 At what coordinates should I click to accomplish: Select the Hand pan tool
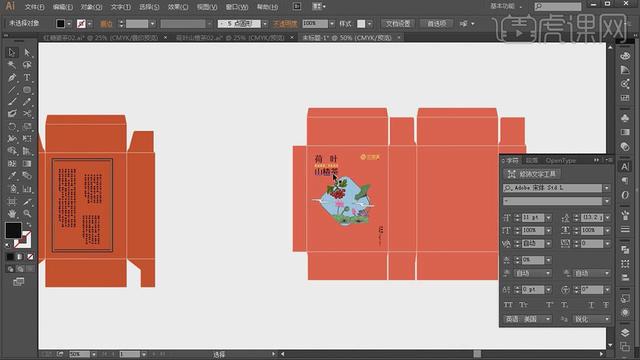[12, 213]
